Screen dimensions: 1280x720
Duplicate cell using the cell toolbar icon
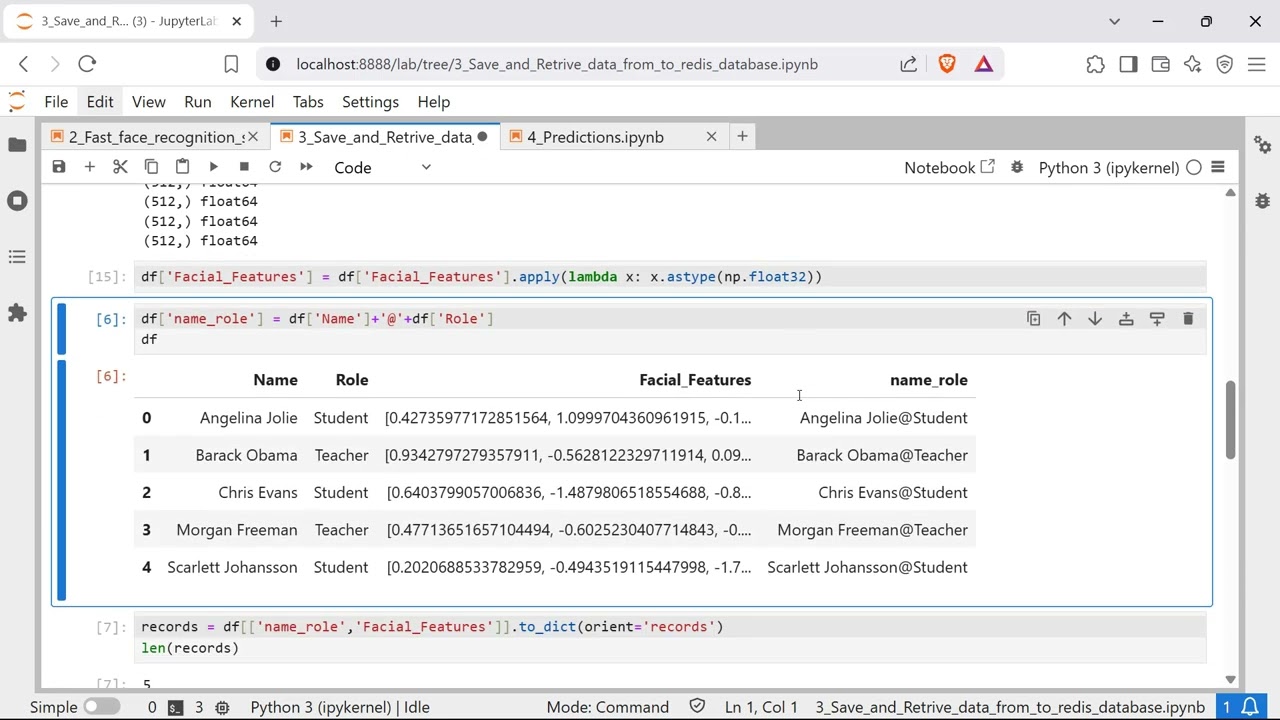[1034, 318]
